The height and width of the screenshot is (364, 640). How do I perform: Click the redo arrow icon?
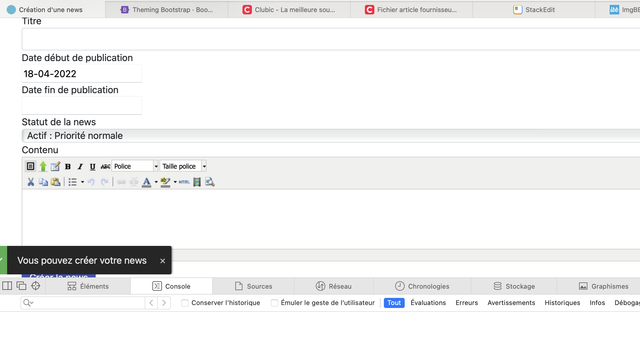104,182
